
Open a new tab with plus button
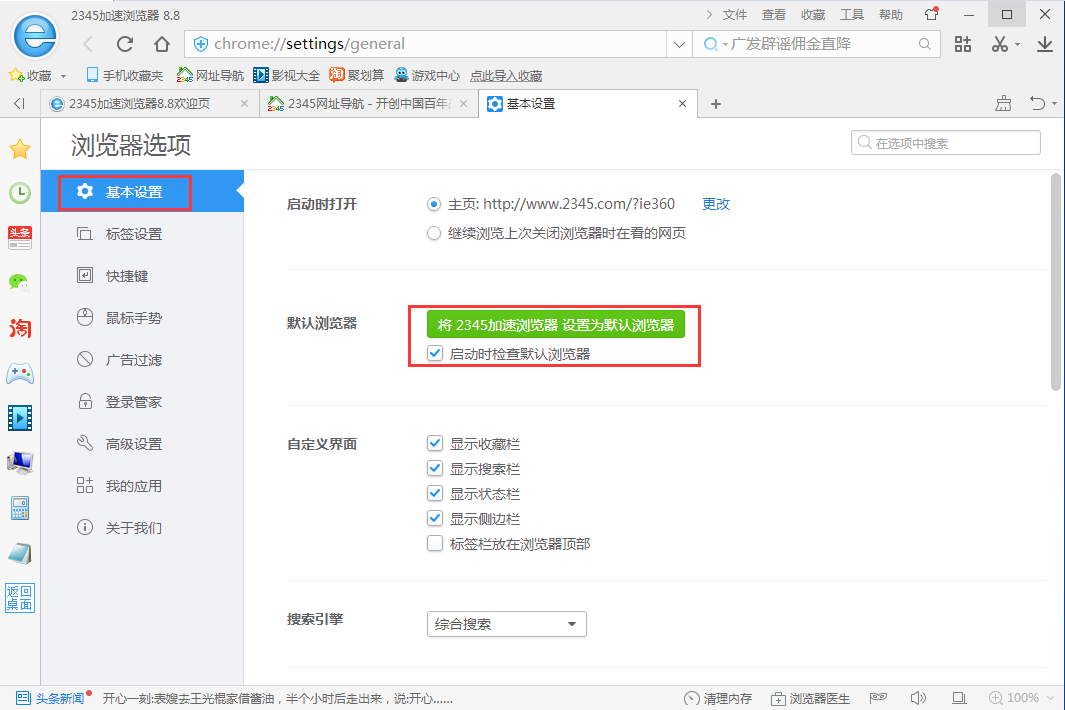(715, 103)
